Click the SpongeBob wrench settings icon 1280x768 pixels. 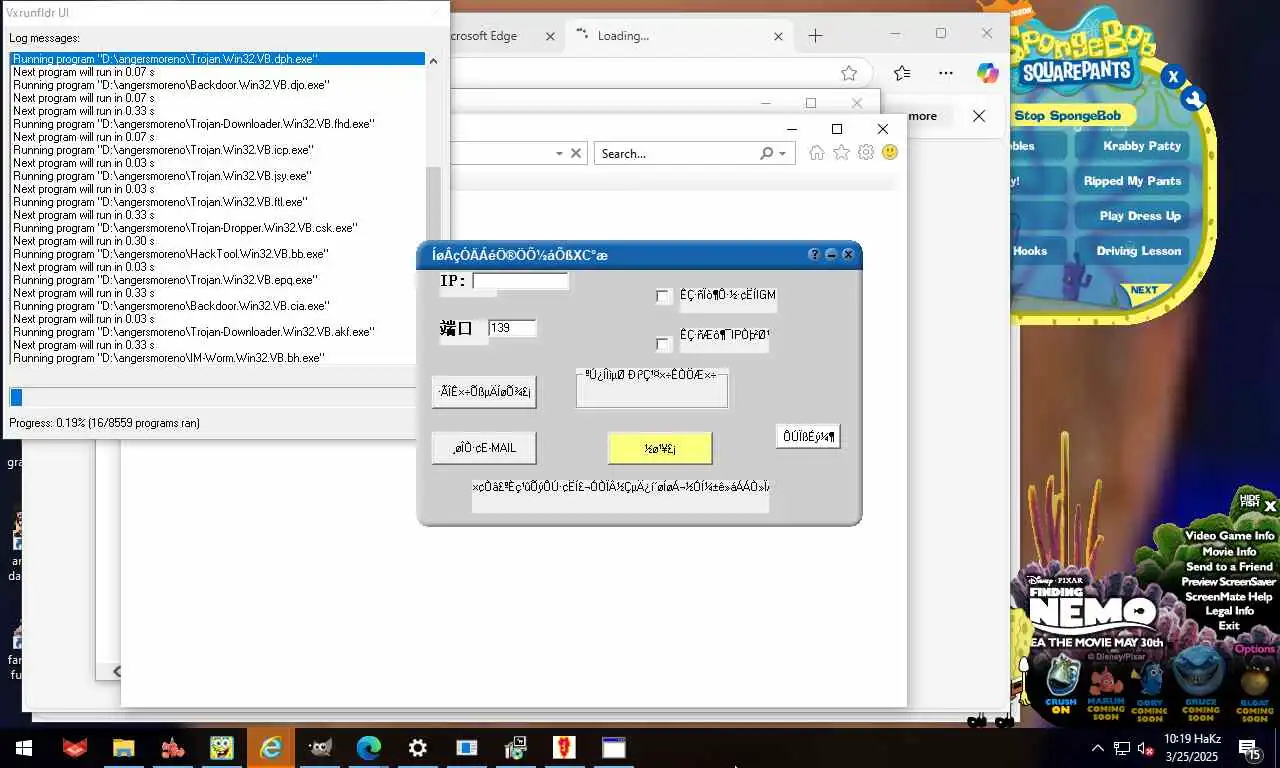tap(1193, 99)
